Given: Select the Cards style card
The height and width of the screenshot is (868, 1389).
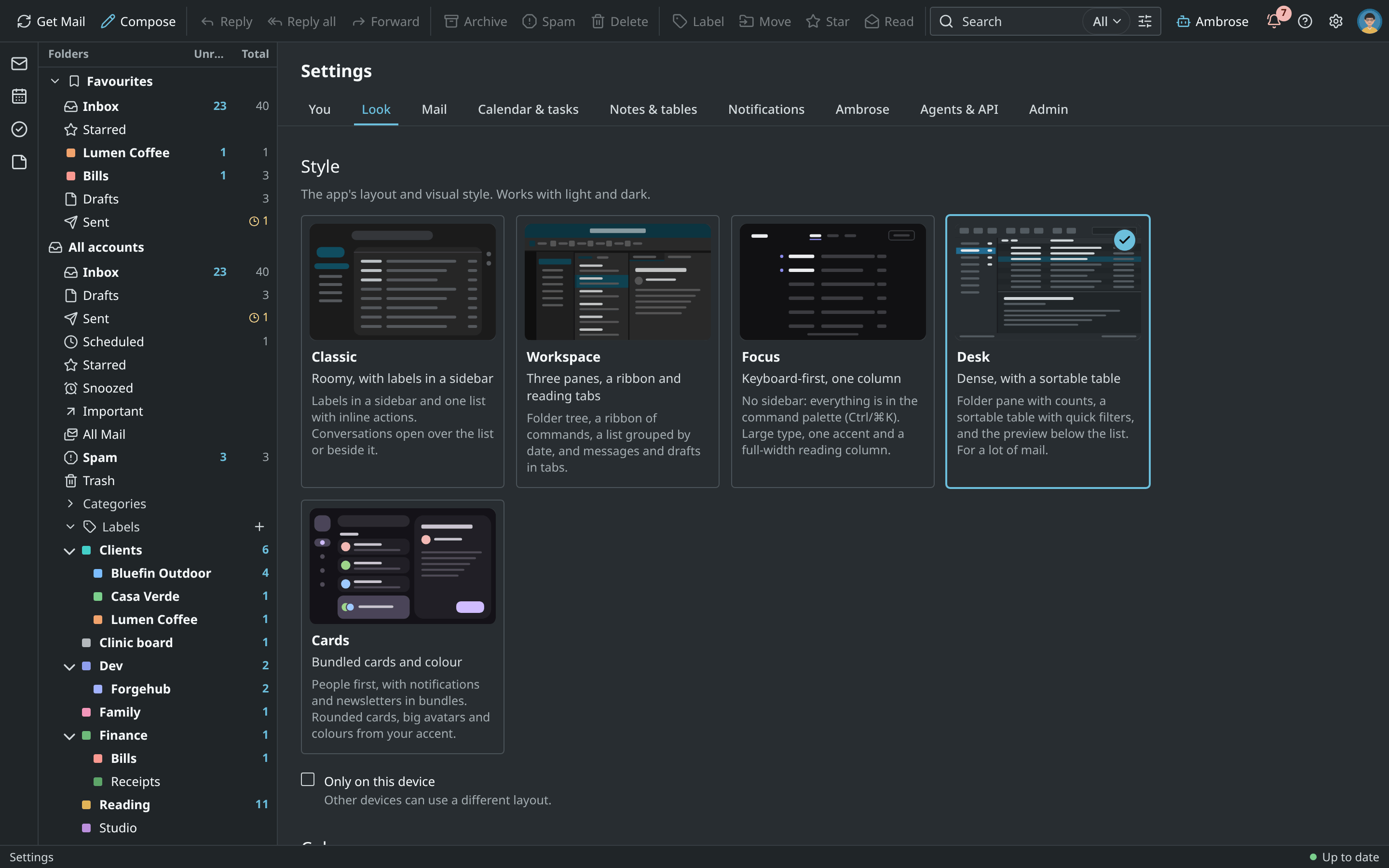Looking at the screenshot, I should pyautogui.click(x=402, y=626).
